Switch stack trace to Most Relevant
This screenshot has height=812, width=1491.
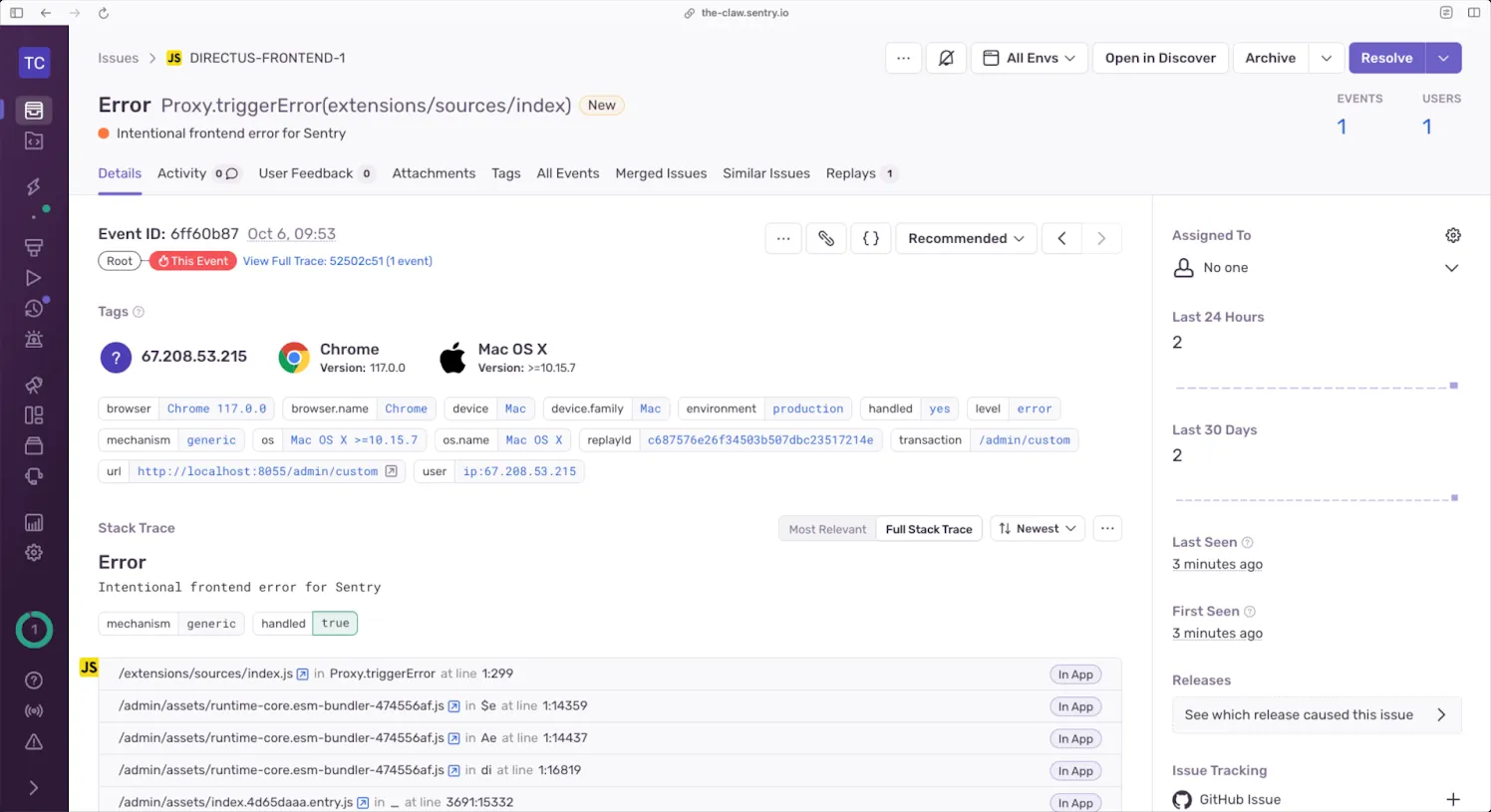827,529
